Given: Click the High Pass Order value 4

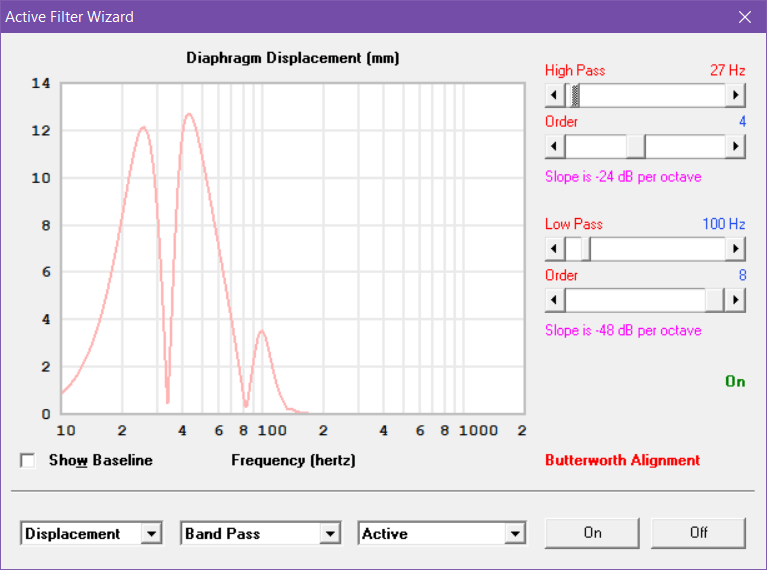Looking at the screenshot, I should pyautogui.click(x=742, y=121).
